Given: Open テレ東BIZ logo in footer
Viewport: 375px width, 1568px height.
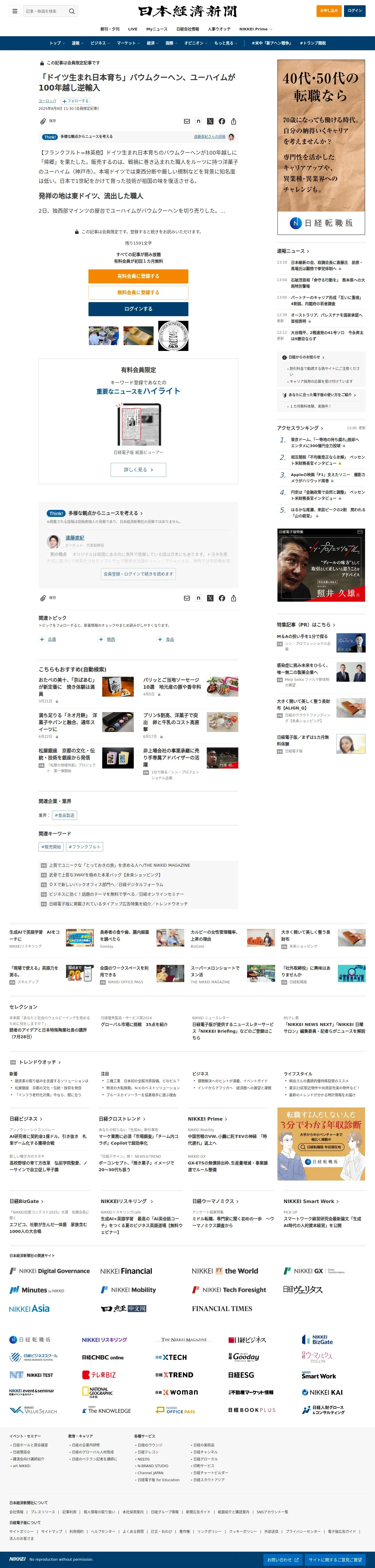Looking at the screenshot, I should click(x=99, y=1375).
